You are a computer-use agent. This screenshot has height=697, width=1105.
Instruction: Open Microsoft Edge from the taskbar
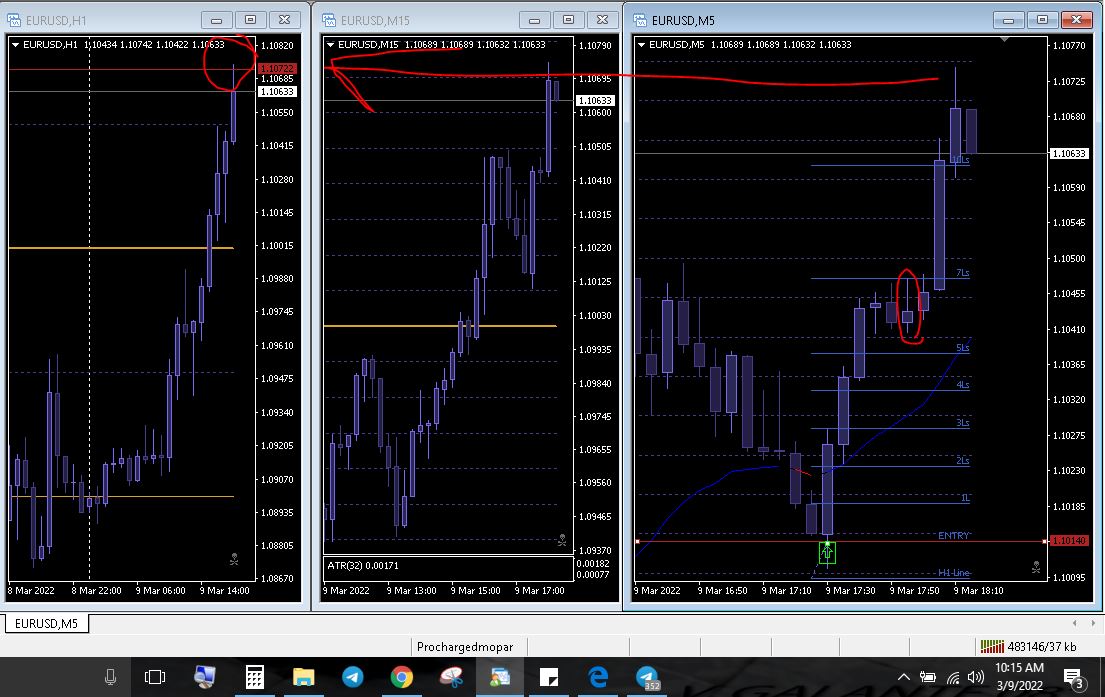[x=598, y=677]
